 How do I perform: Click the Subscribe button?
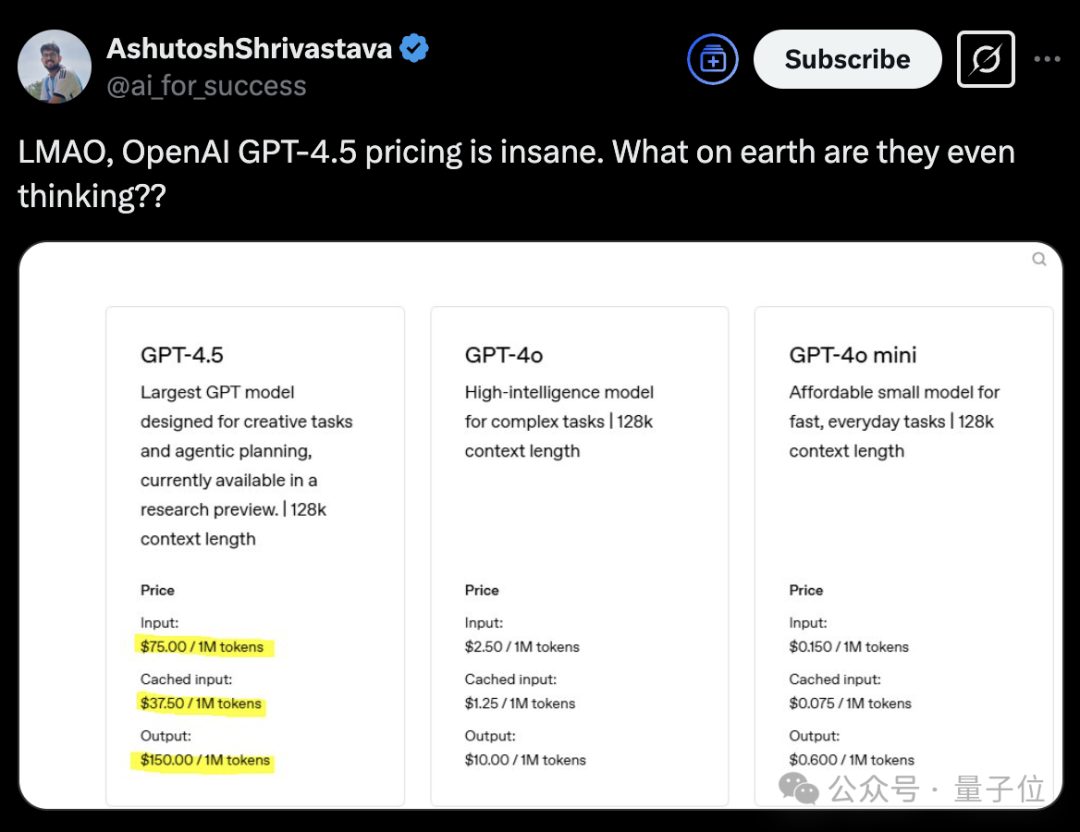847,59
